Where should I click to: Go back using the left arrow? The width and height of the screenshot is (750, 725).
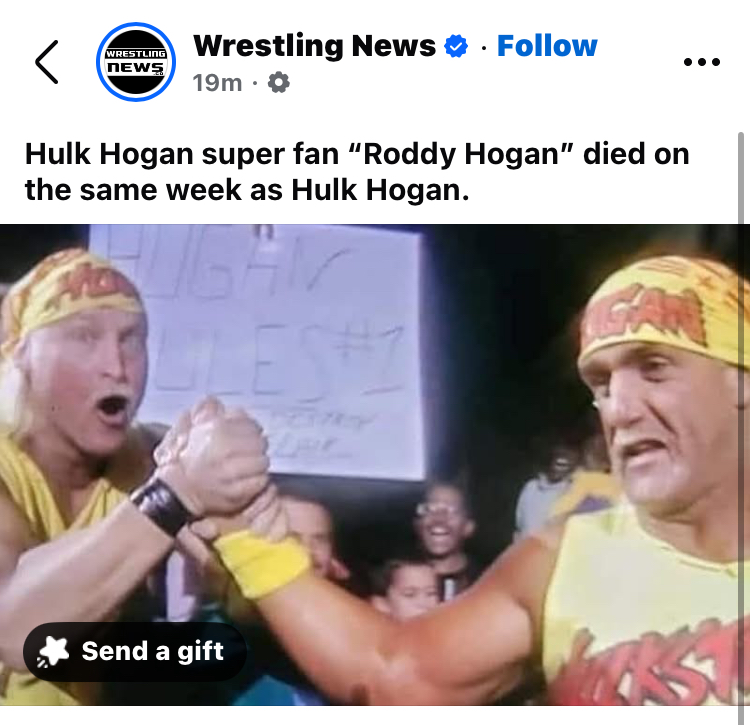click(x=47, y=62)
